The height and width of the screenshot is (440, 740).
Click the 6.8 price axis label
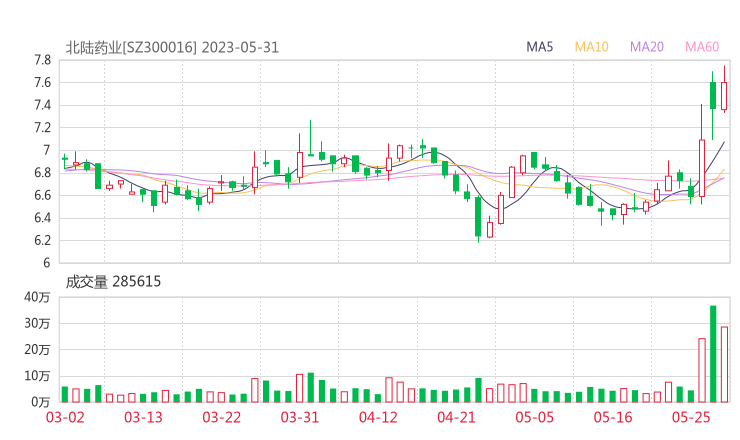[42, 173]
